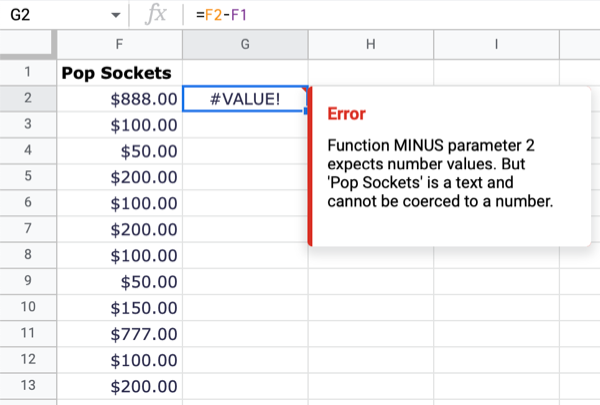This screenshot has width=600, height=405.
Task: Click the cell showing #VALUE! error
Action: point(245,98)
